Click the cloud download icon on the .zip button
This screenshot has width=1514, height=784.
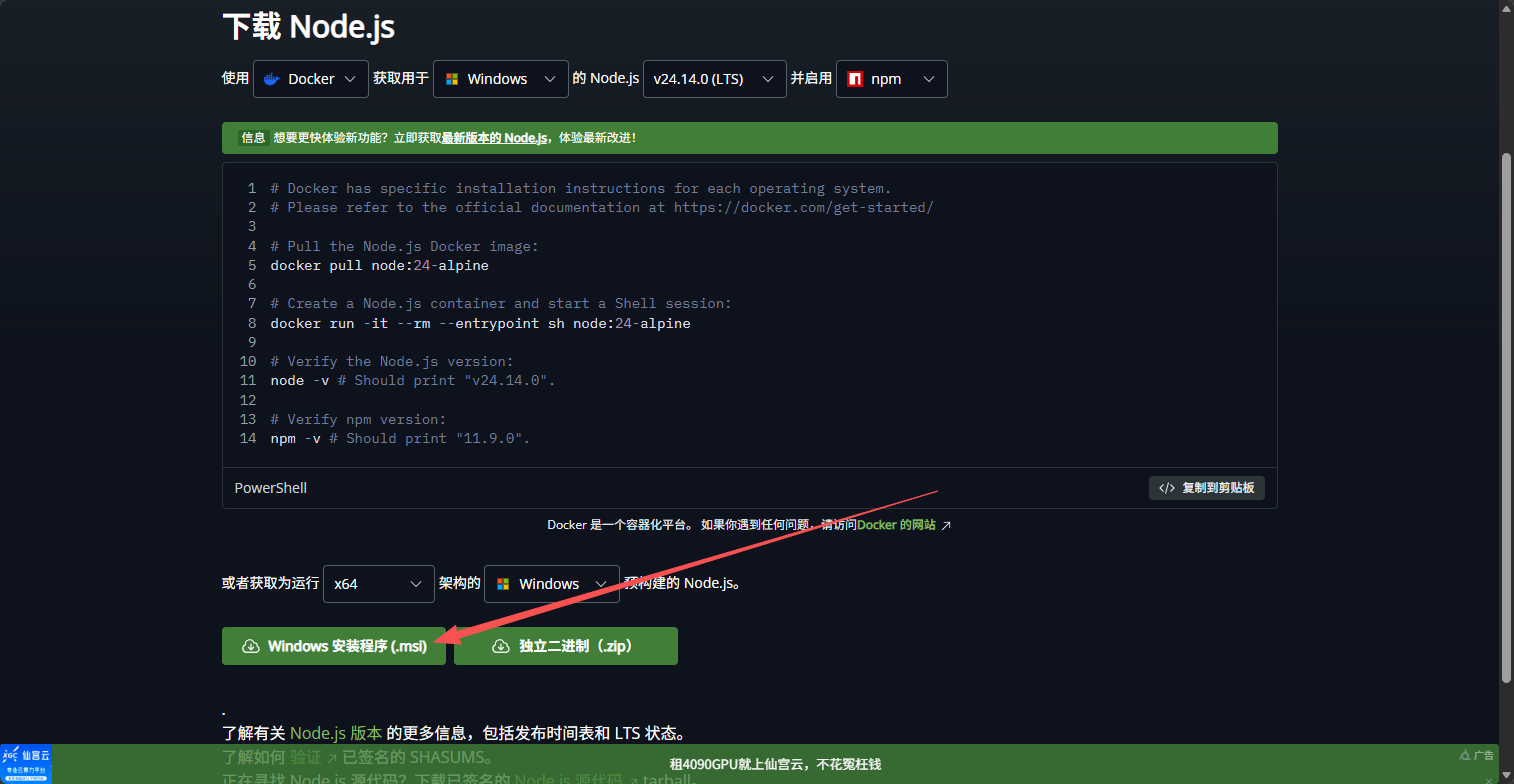point(500,646)
